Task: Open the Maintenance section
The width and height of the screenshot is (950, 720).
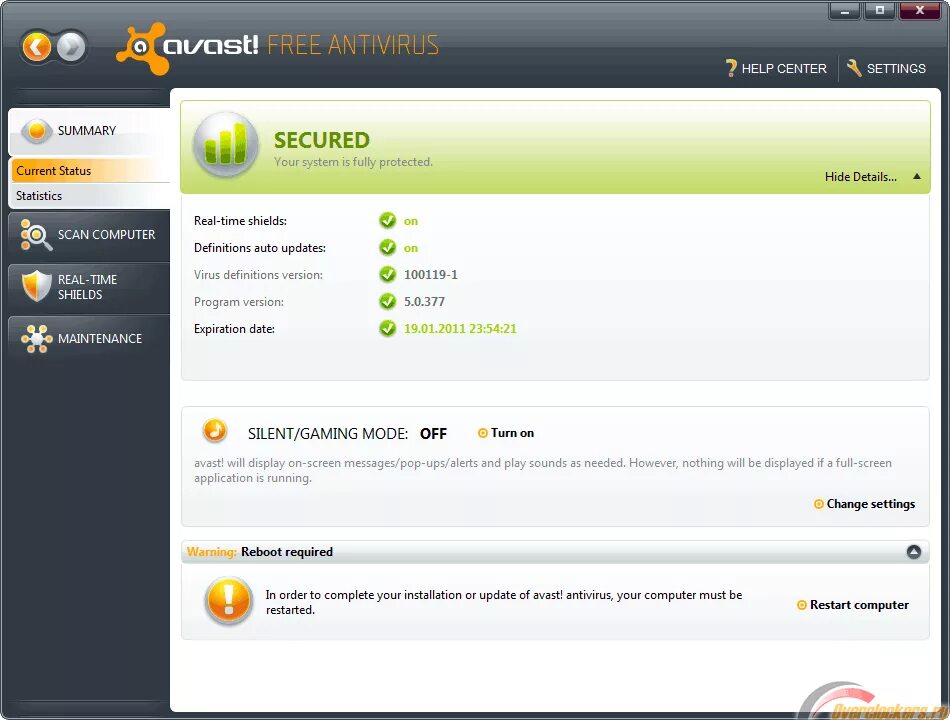Action: (x=89, y=339)
